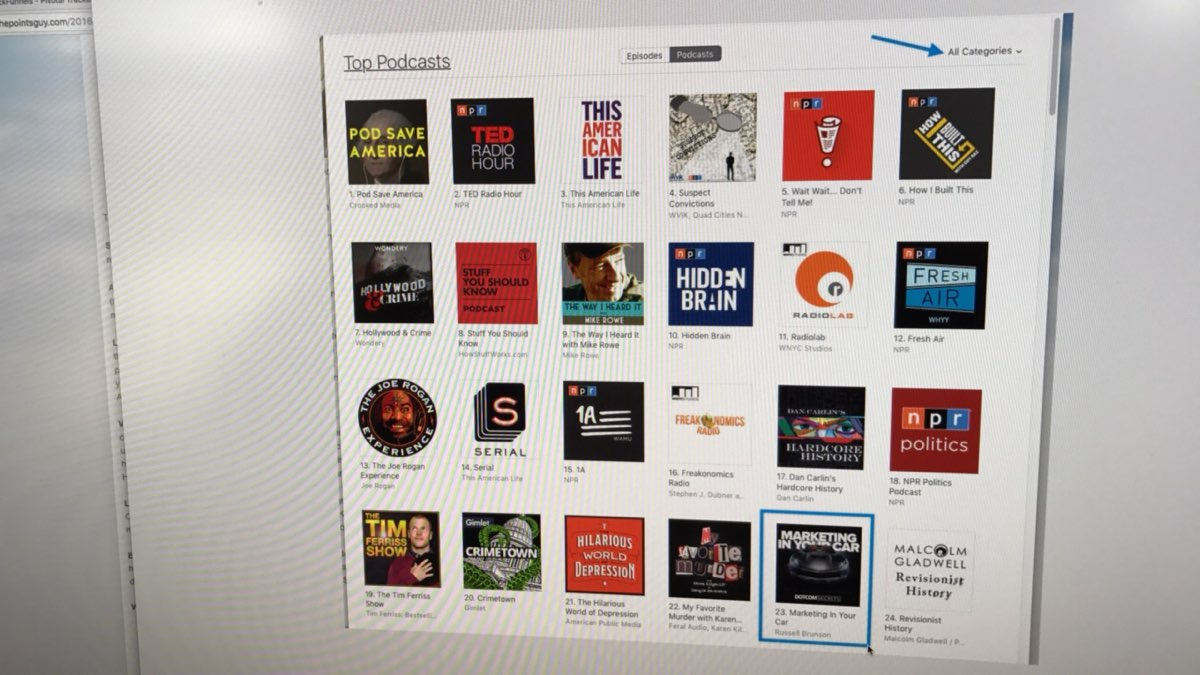Screen dimensions: 1200x675
Task: Click the WNYC Studios publisher name
Action: coord(805,347)
